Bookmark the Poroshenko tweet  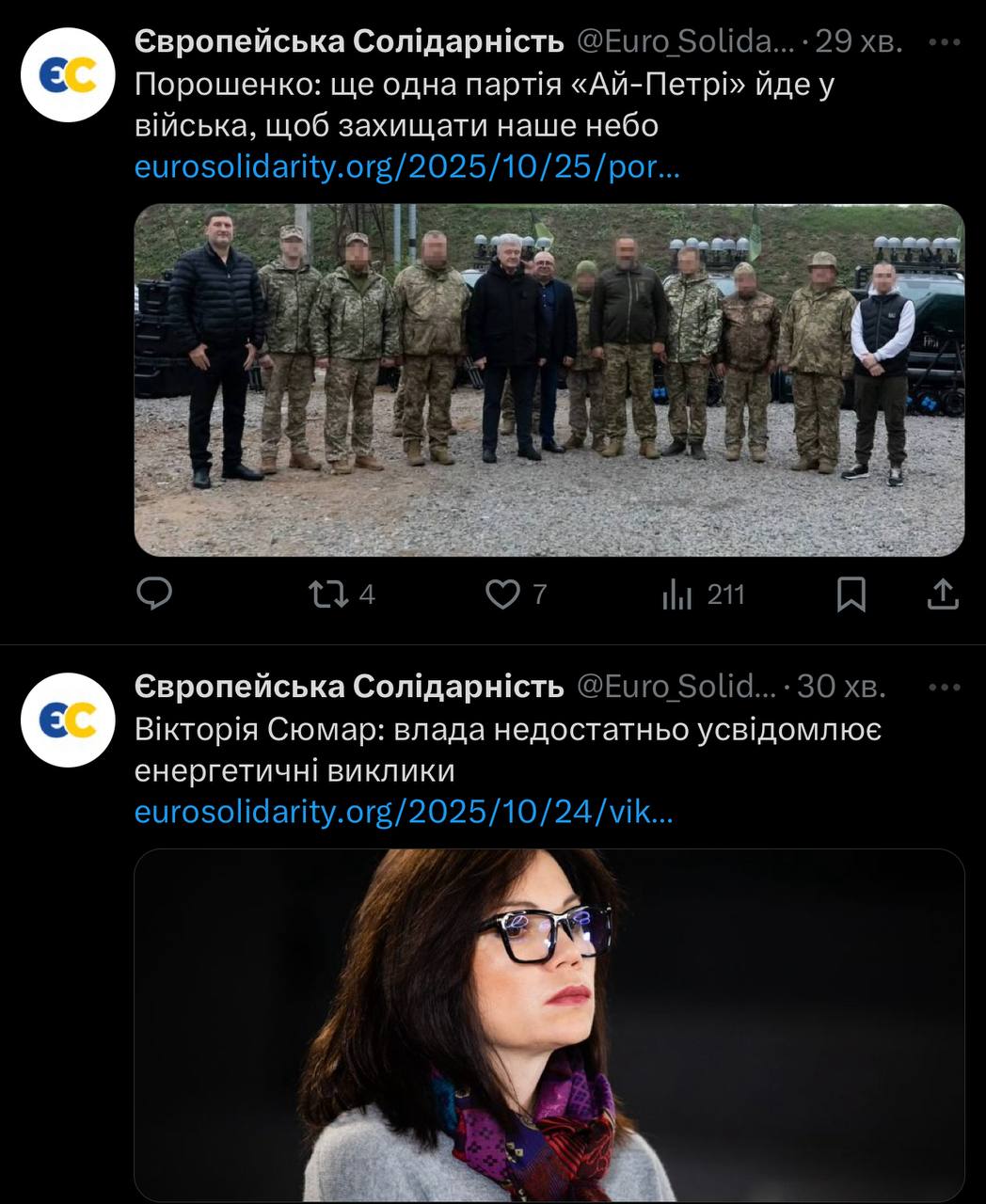(851, 594)
